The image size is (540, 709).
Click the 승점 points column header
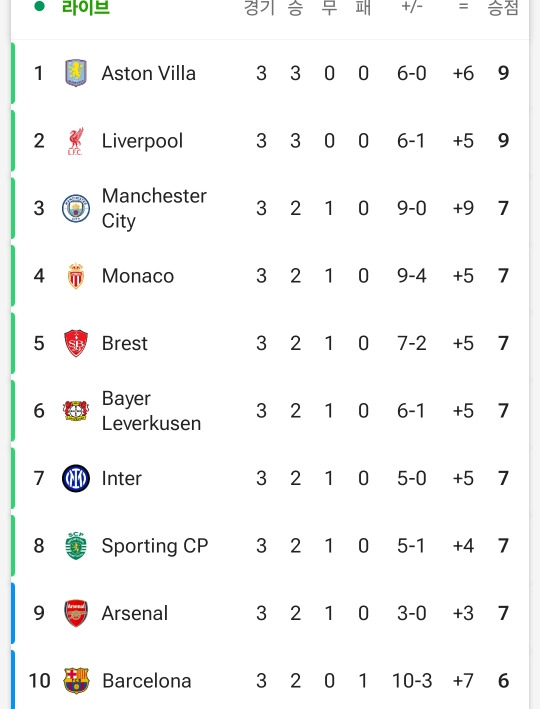tap(502, 7)
